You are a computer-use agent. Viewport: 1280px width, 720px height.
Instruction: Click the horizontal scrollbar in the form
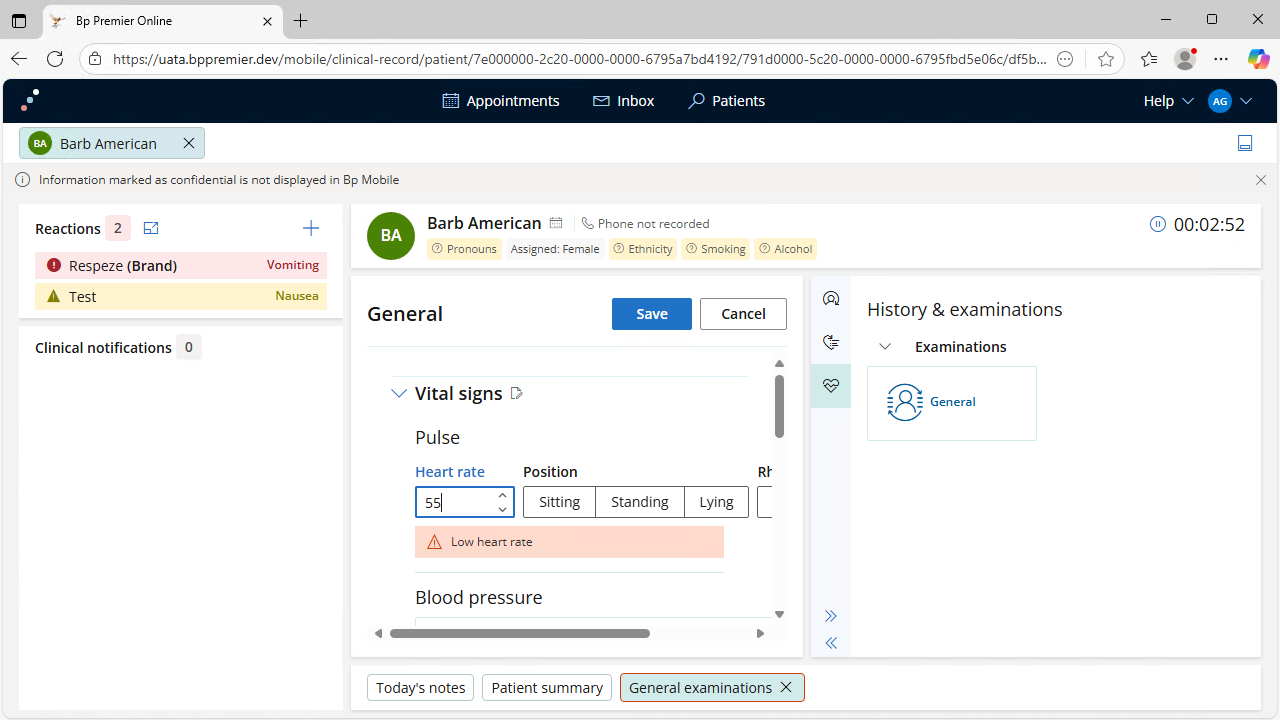click(520, 633)
